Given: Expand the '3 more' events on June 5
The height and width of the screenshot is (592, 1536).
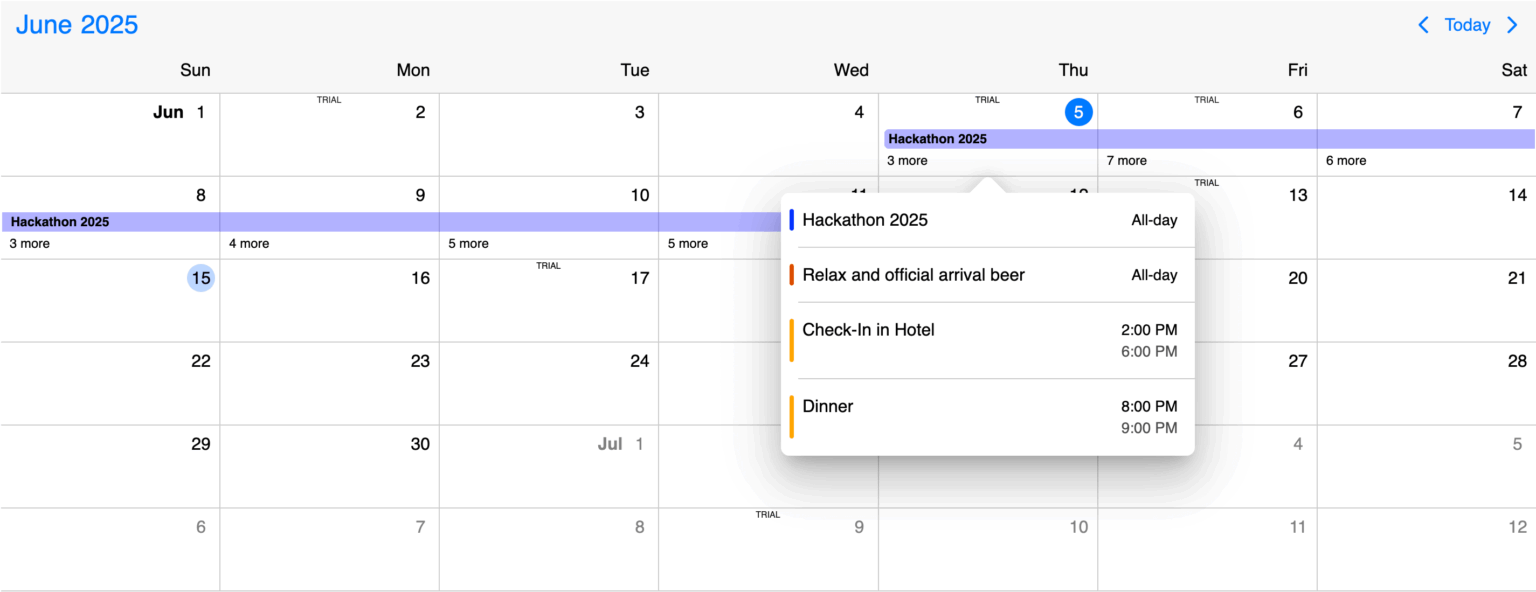Looking at the screenshot, I should pyautogui.click(x=906, y=160).
